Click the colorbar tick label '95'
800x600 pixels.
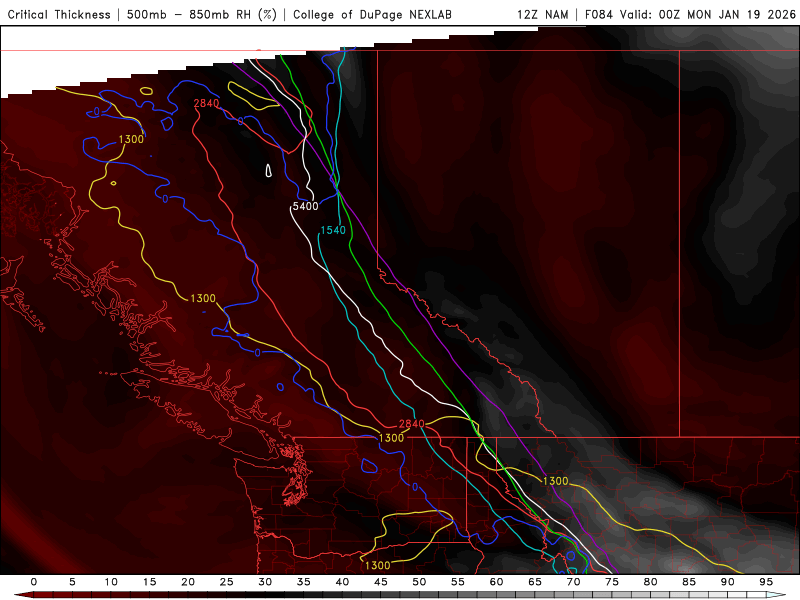click(766, 582)
